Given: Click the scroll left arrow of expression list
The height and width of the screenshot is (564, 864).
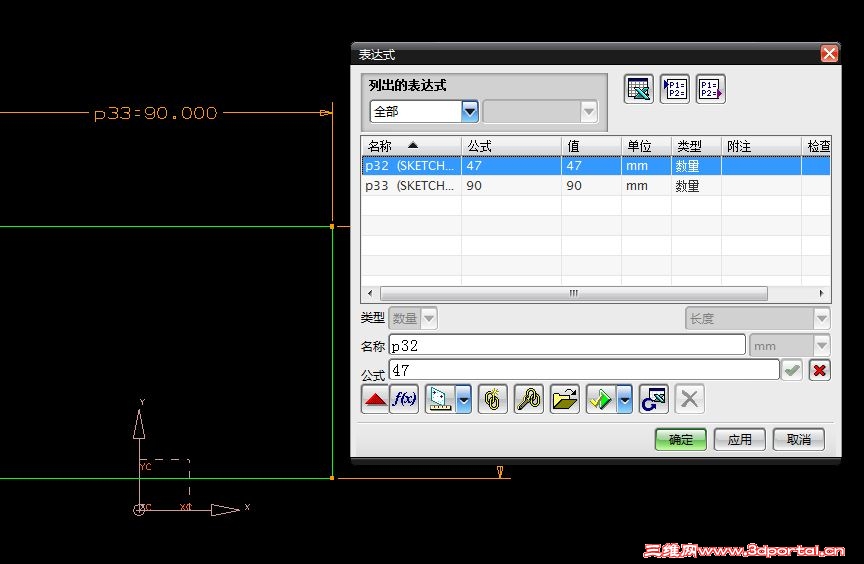Looking at the screenshot, I should tap(370, 294).
